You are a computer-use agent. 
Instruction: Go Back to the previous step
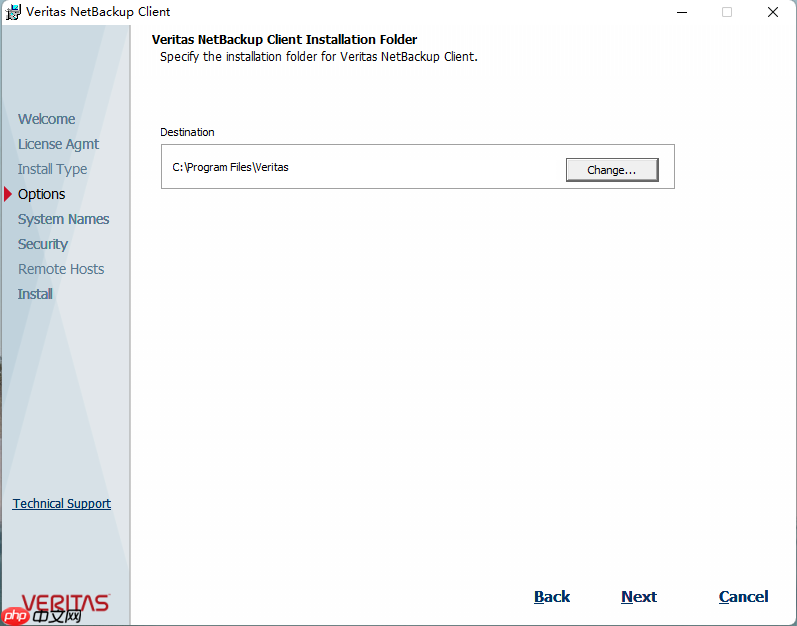click(552, 597)
